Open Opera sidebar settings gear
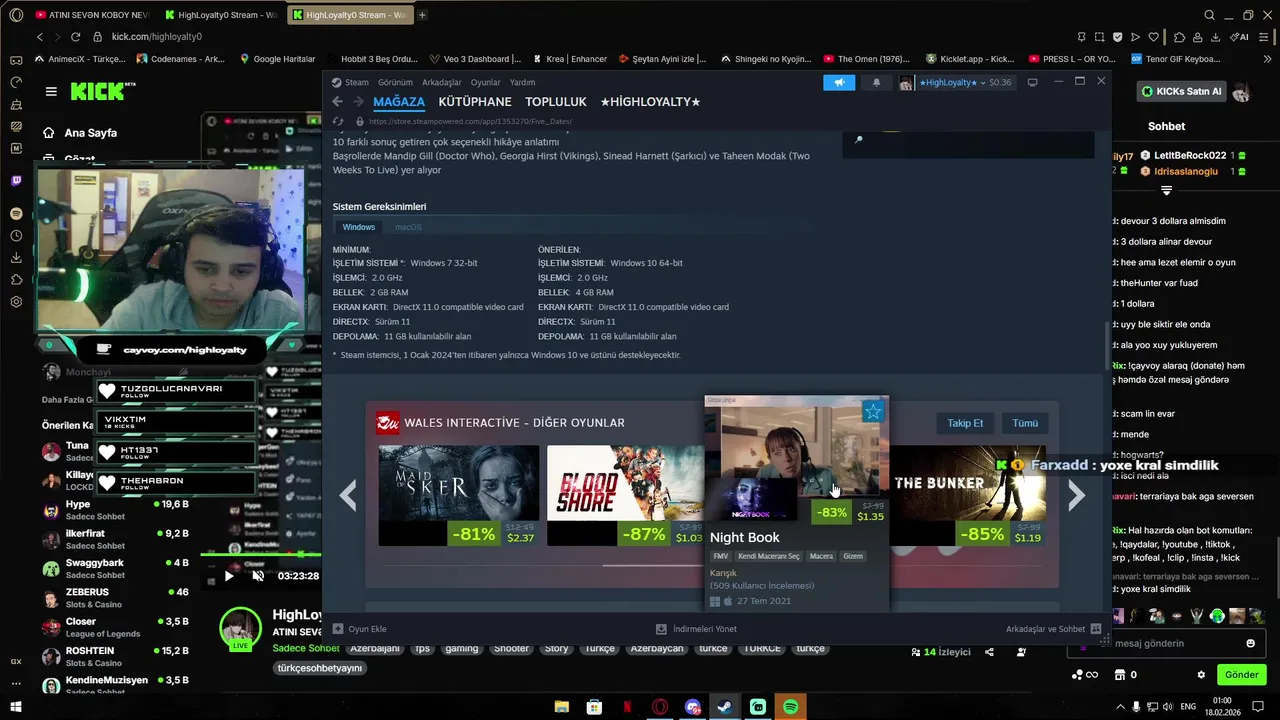The image size is (1280, 720). point(16,302)
